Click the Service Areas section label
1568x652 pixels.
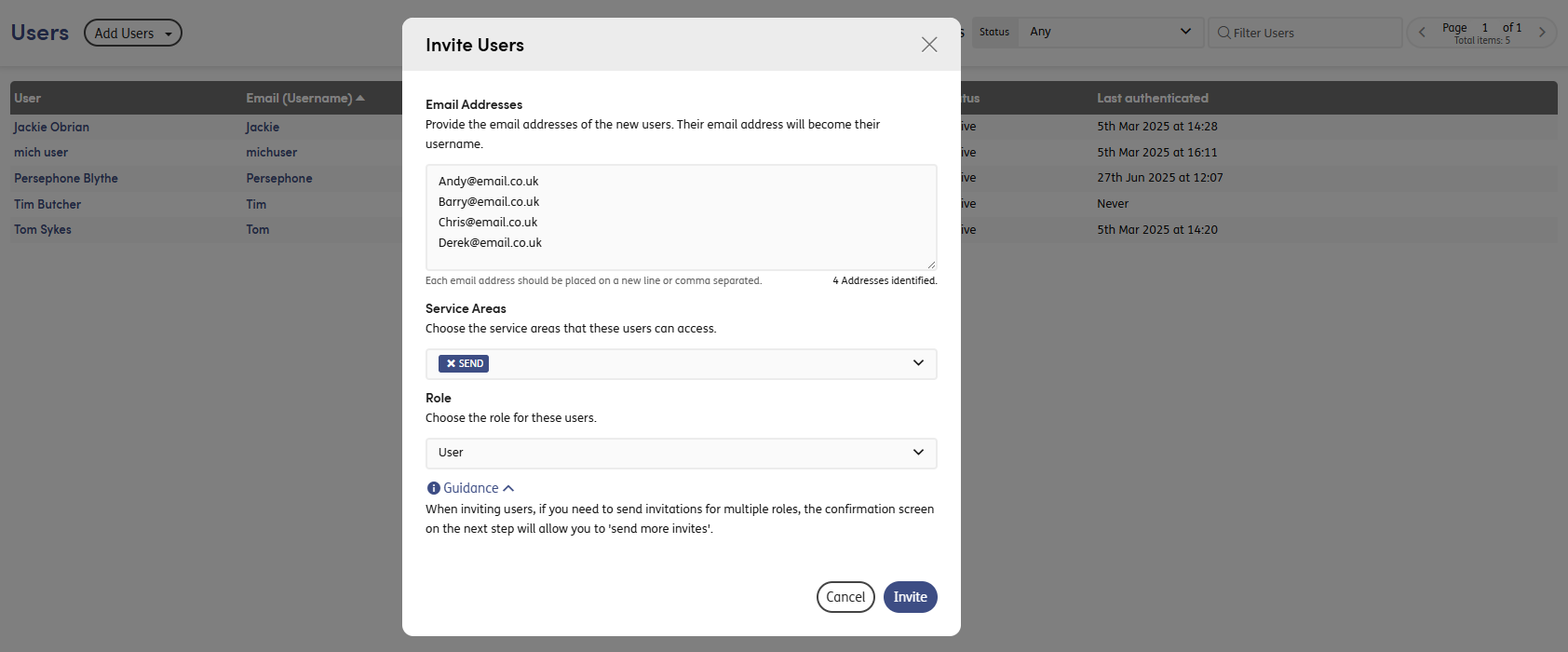466,308
